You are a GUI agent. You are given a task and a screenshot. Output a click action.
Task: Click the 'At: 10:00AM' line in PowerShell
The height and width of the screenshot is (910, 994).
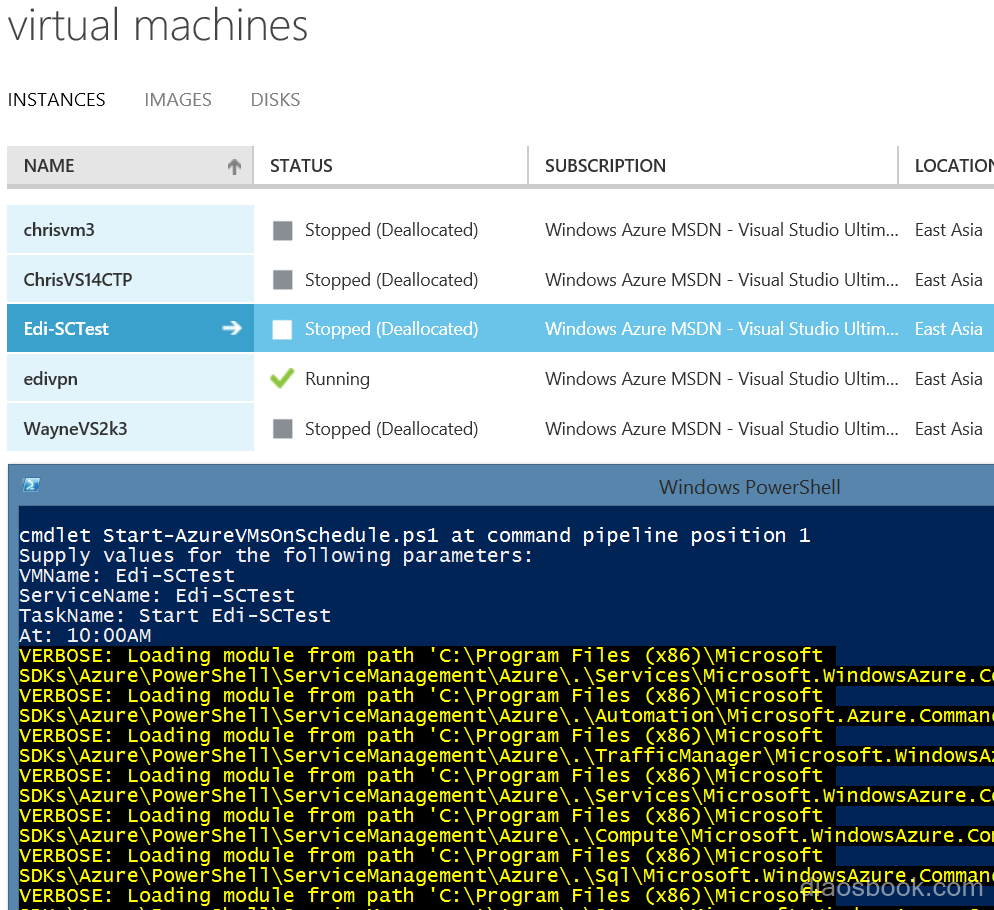coord(85,635)
